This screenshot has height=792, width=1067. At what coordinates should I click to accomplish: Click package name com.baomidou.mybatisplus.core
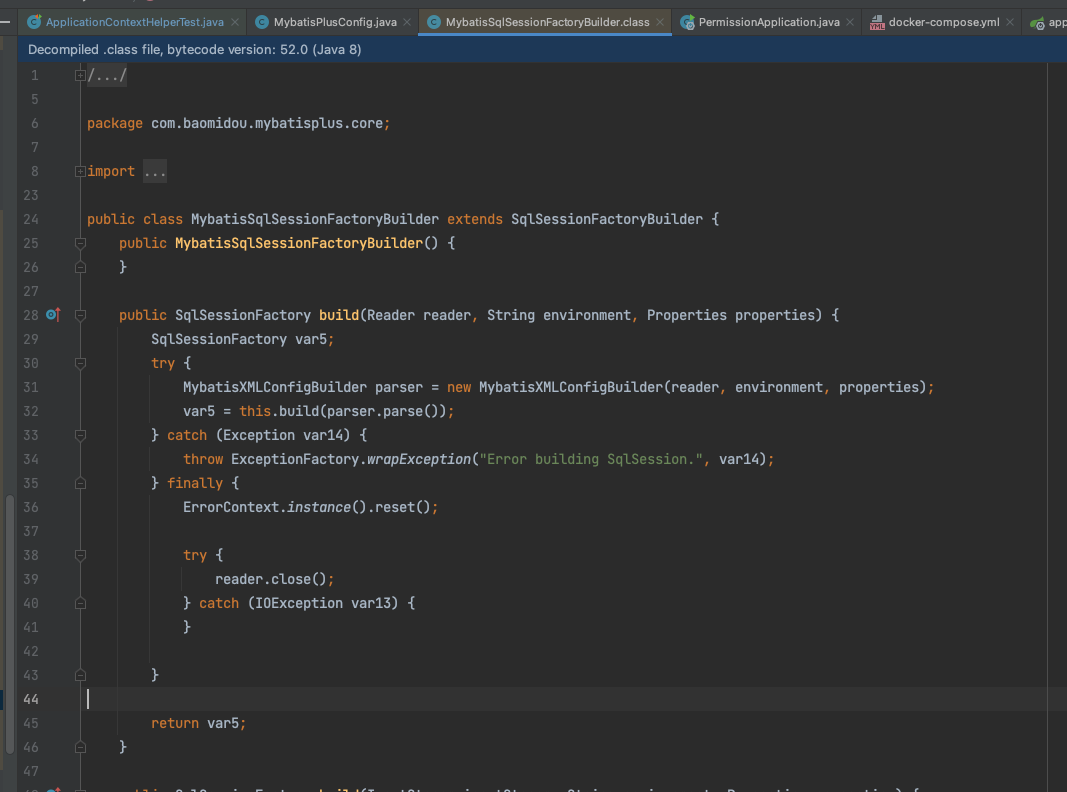pos(267,123)
